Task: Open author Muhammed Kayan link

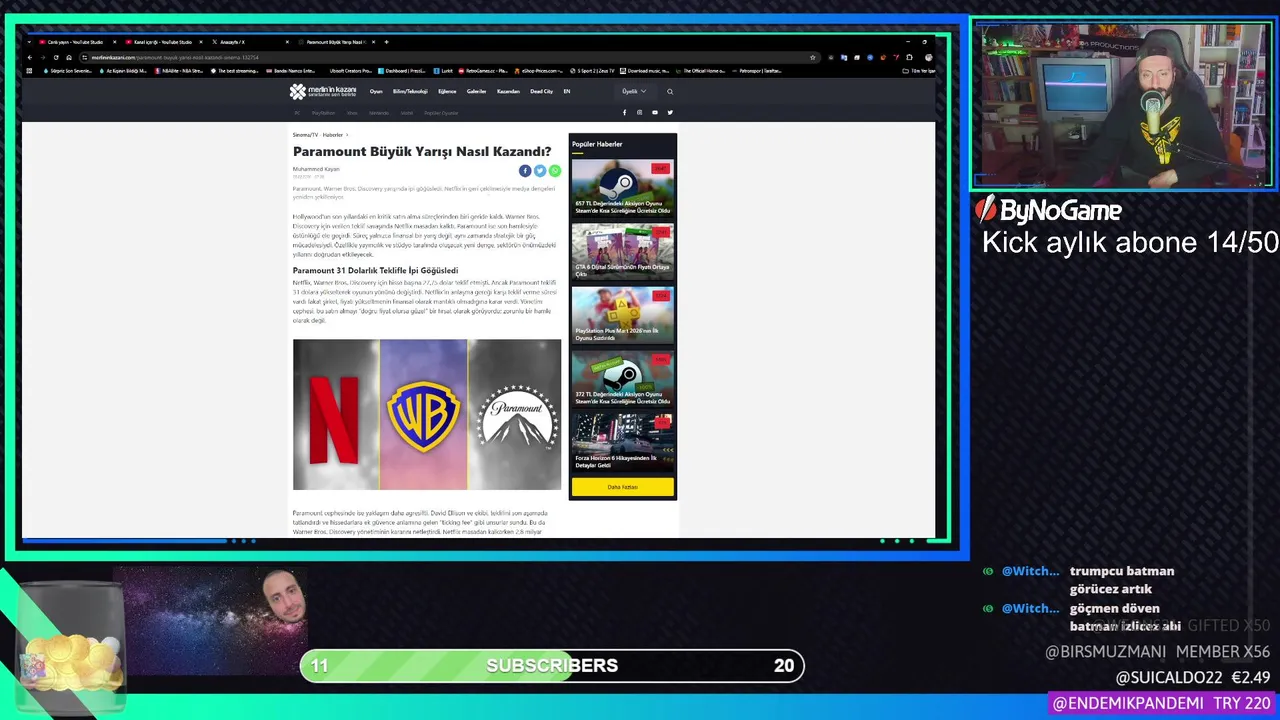Action: 316,169
